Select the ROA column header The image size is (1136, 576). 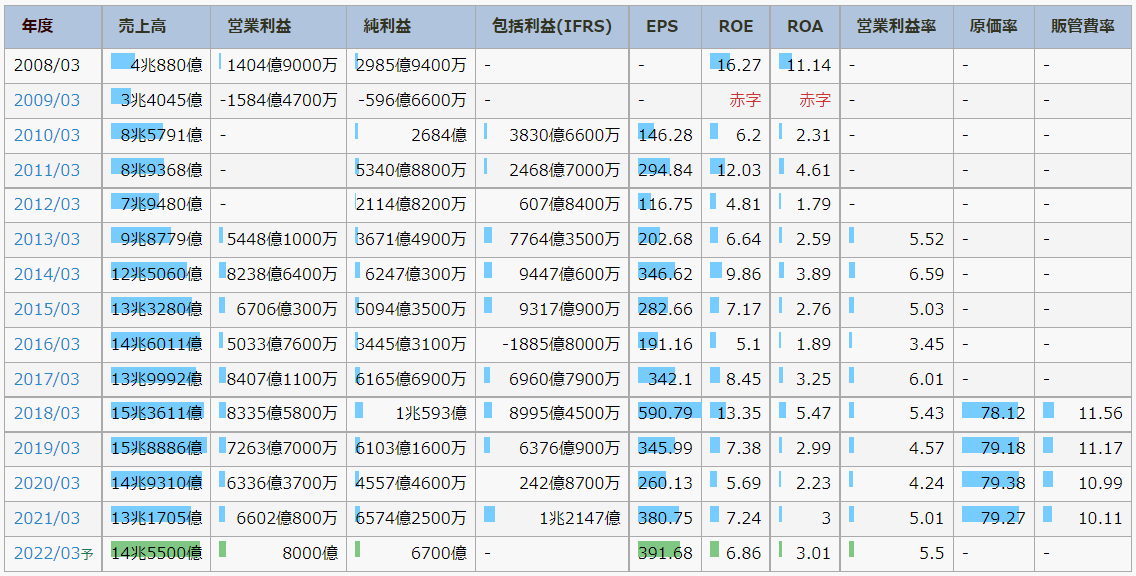click(805, 27)
